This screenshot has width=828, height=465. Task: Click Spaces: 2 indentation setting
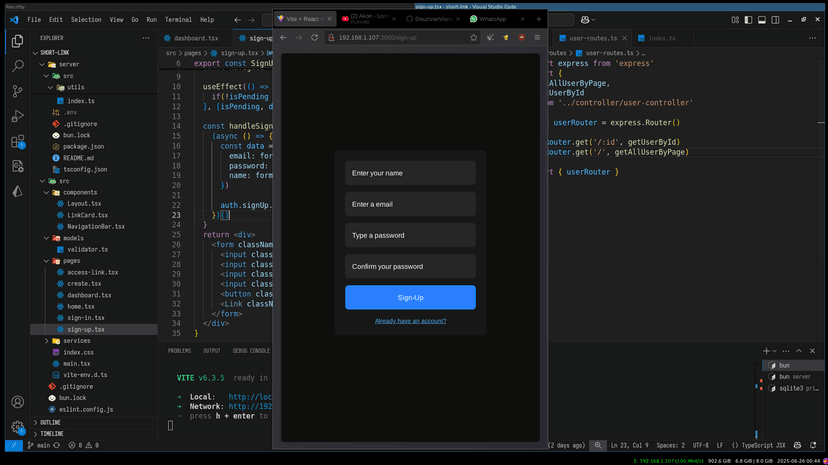671,445
